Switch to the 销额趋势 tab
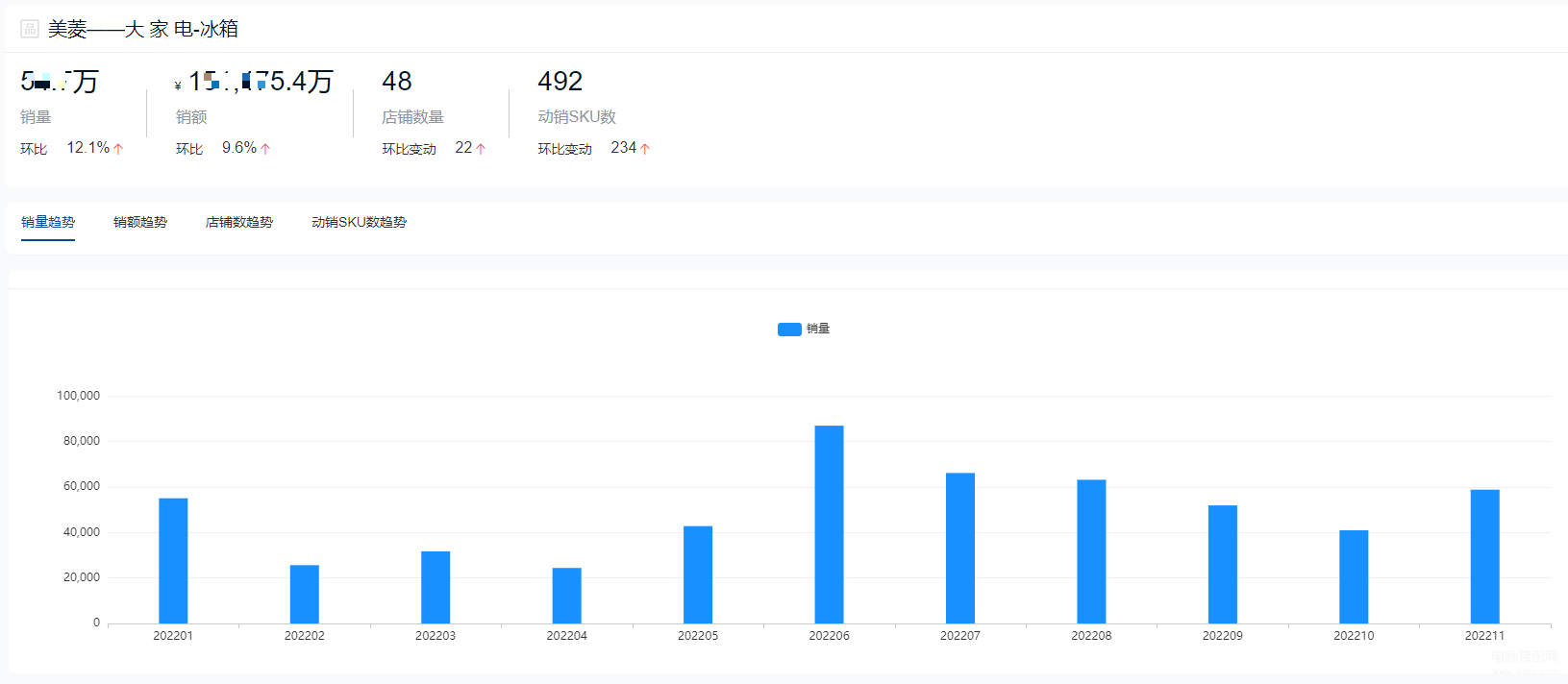Viewport: 1568px width, 684px height. (140, 222)
